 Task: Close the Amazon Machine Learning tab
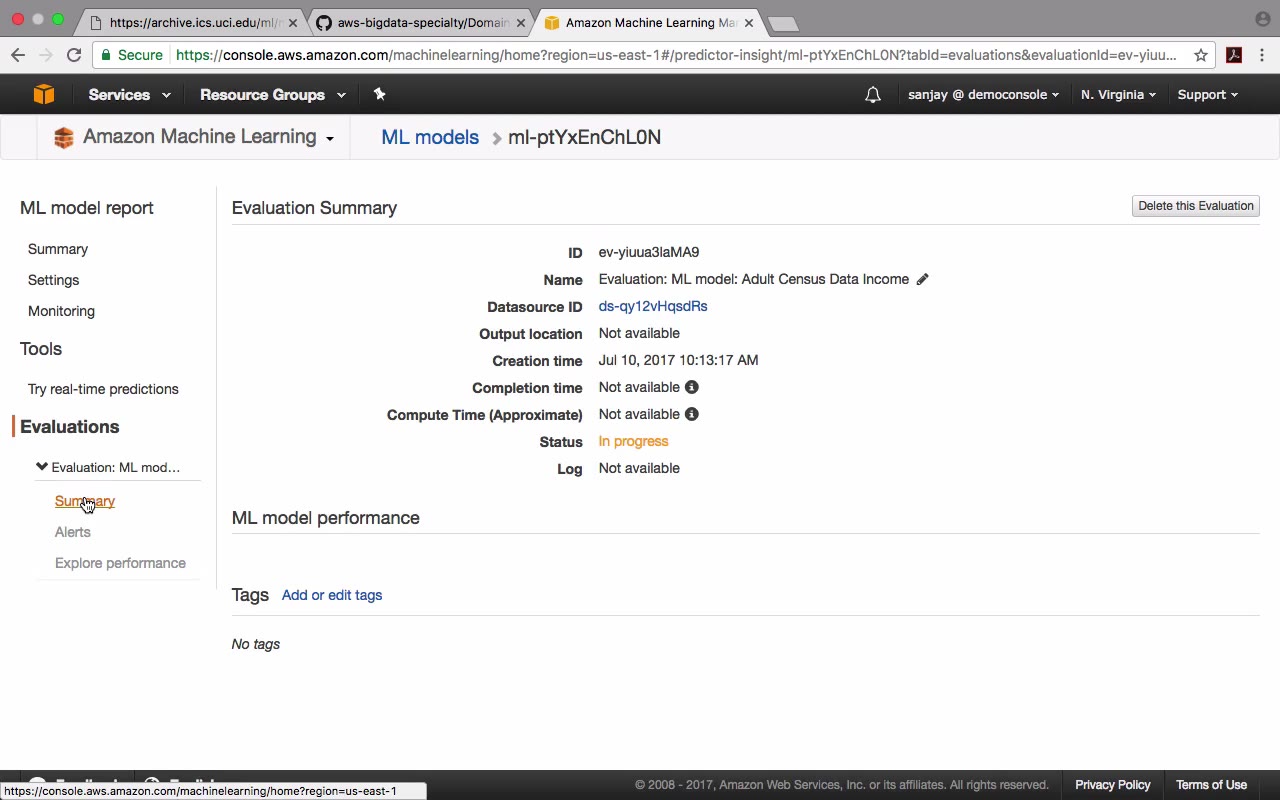coord(749,23)
